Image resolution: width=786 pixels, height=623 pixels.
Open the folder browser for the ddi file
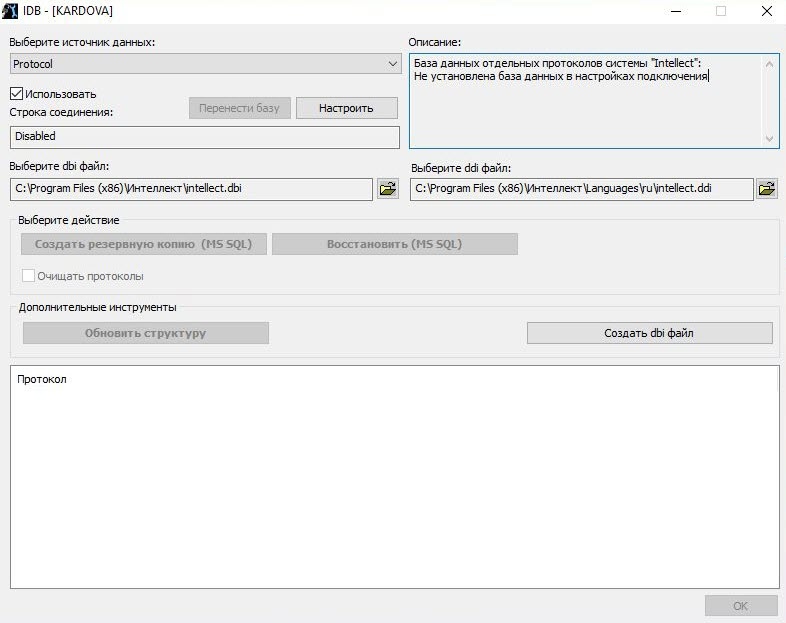[x=767, y=189]
